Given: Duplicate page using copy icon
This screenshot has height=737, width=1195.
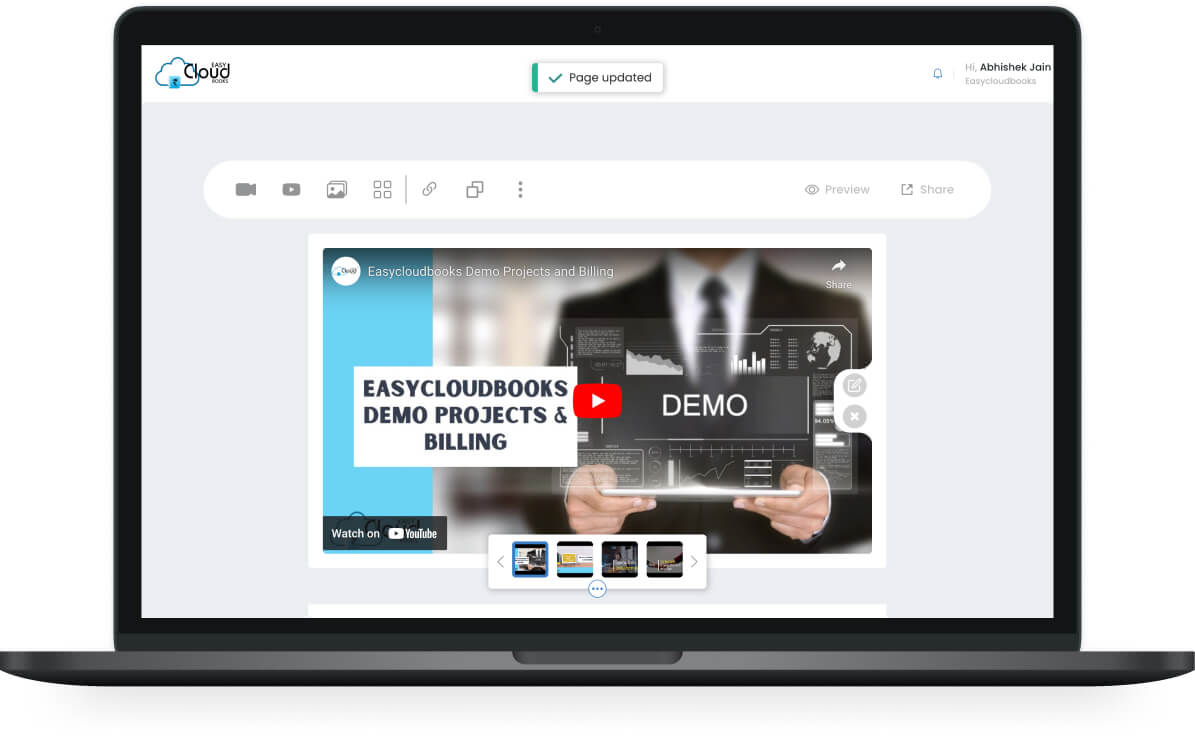Looking at the screenshot, I should click(x=475, y=190).
